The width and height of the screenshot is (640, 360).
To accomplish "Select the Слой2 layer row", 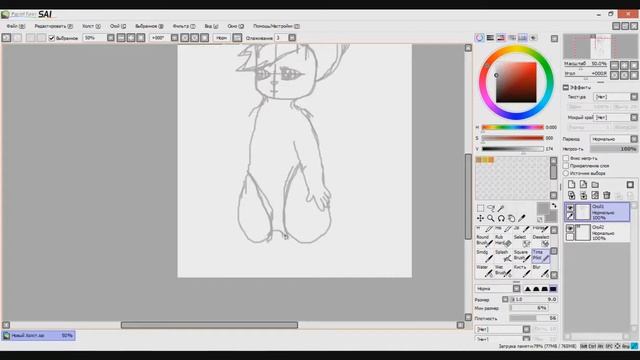I will (x=597, y=233).
